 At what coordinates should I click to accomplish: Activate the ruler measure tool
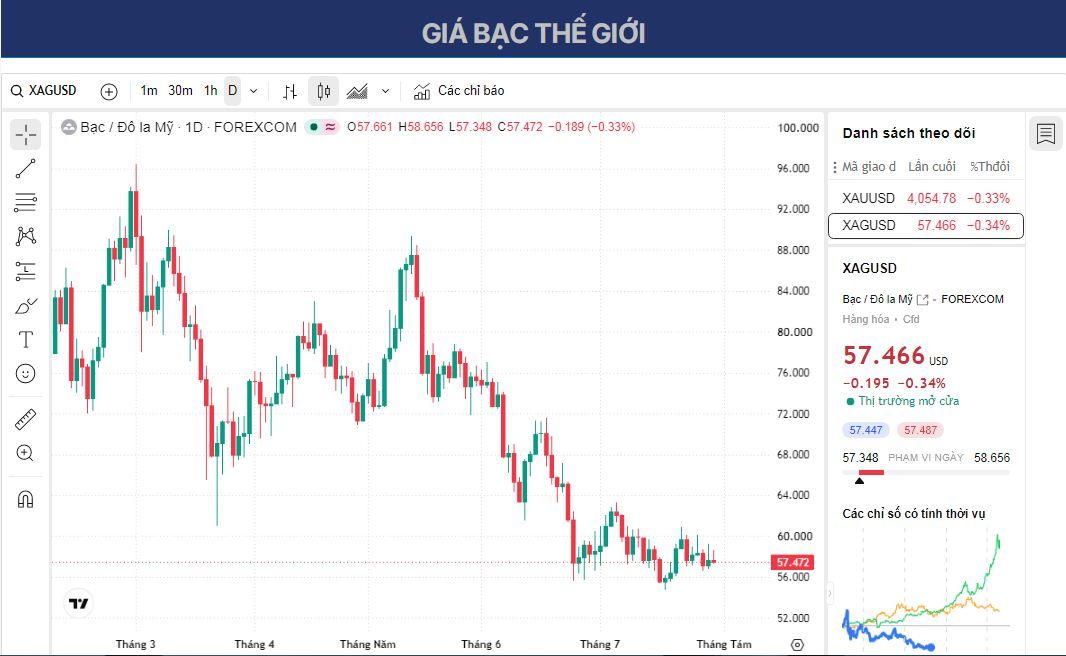(x=26, y=419)
